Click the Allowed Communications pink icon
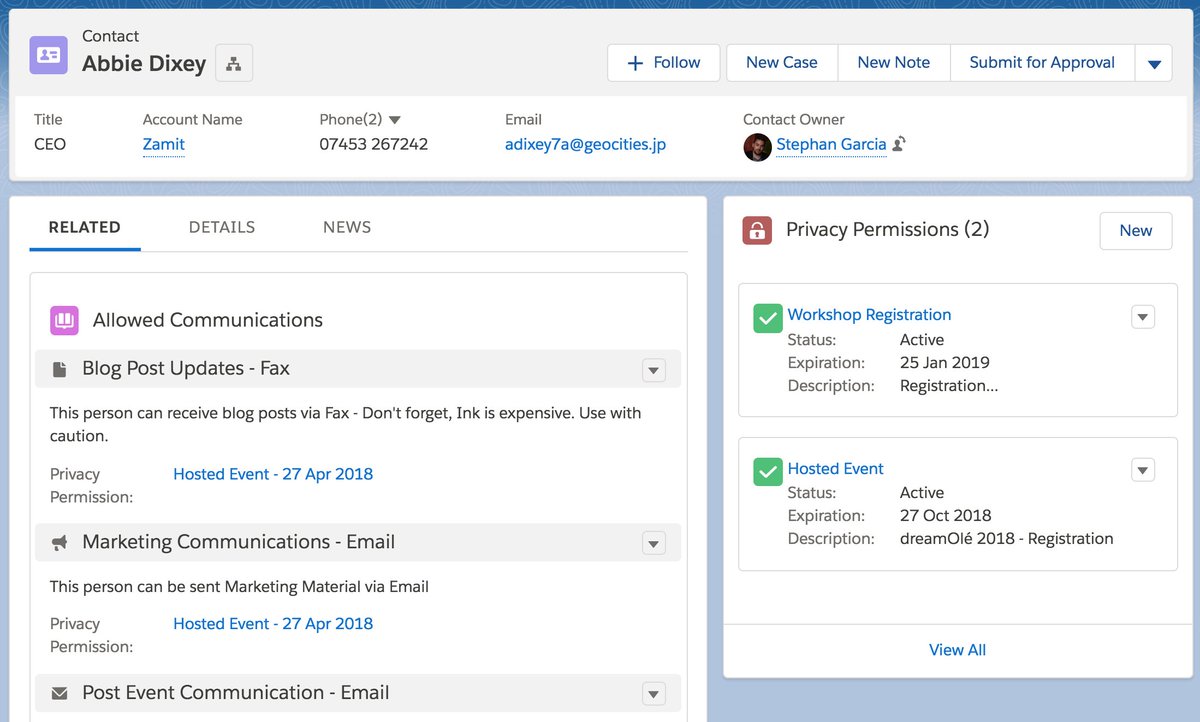1200x722 pixels. pos(64,320)
